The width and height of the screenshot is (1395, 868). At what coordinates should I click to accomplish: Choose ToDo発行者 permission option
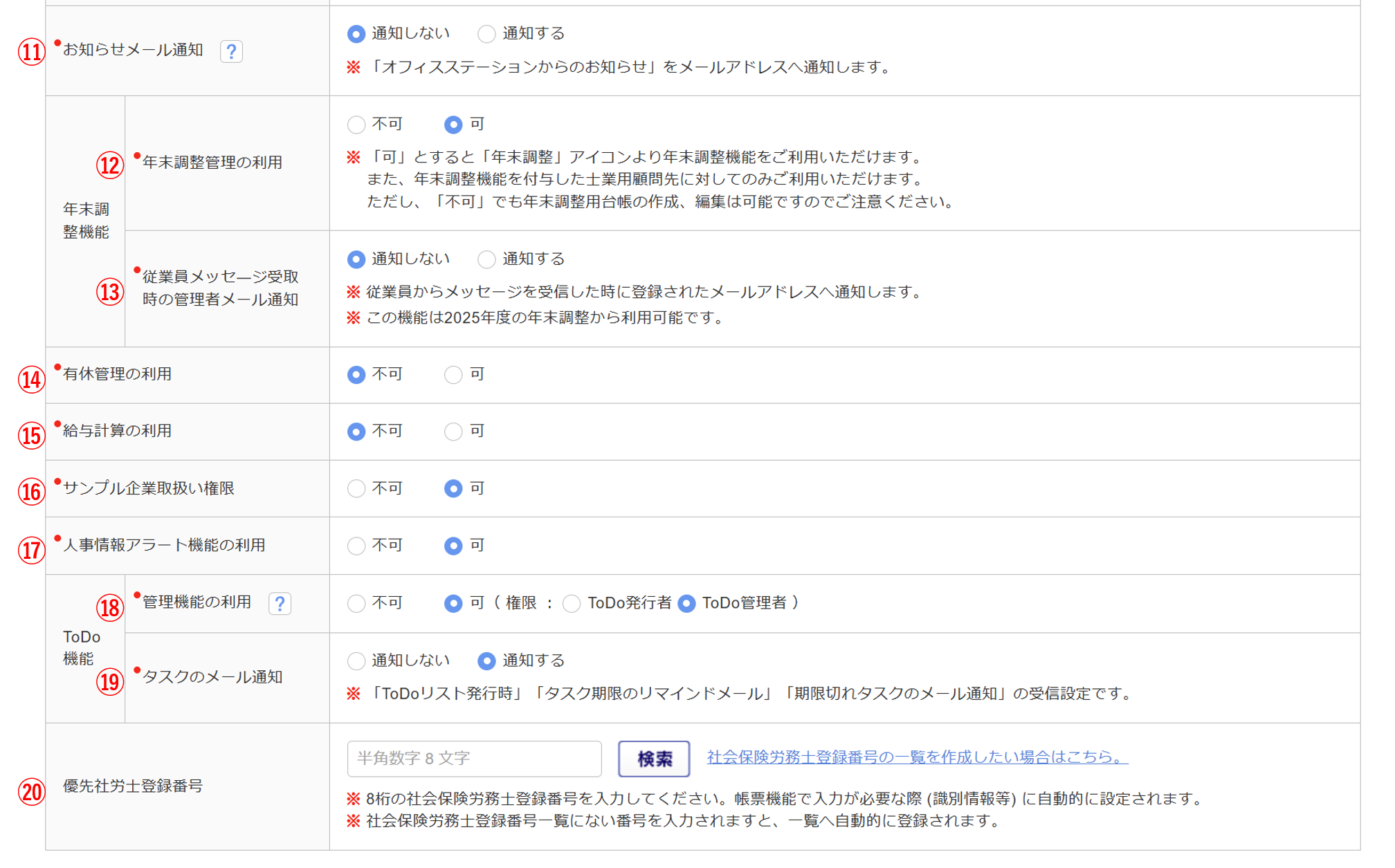coord(572,604)
